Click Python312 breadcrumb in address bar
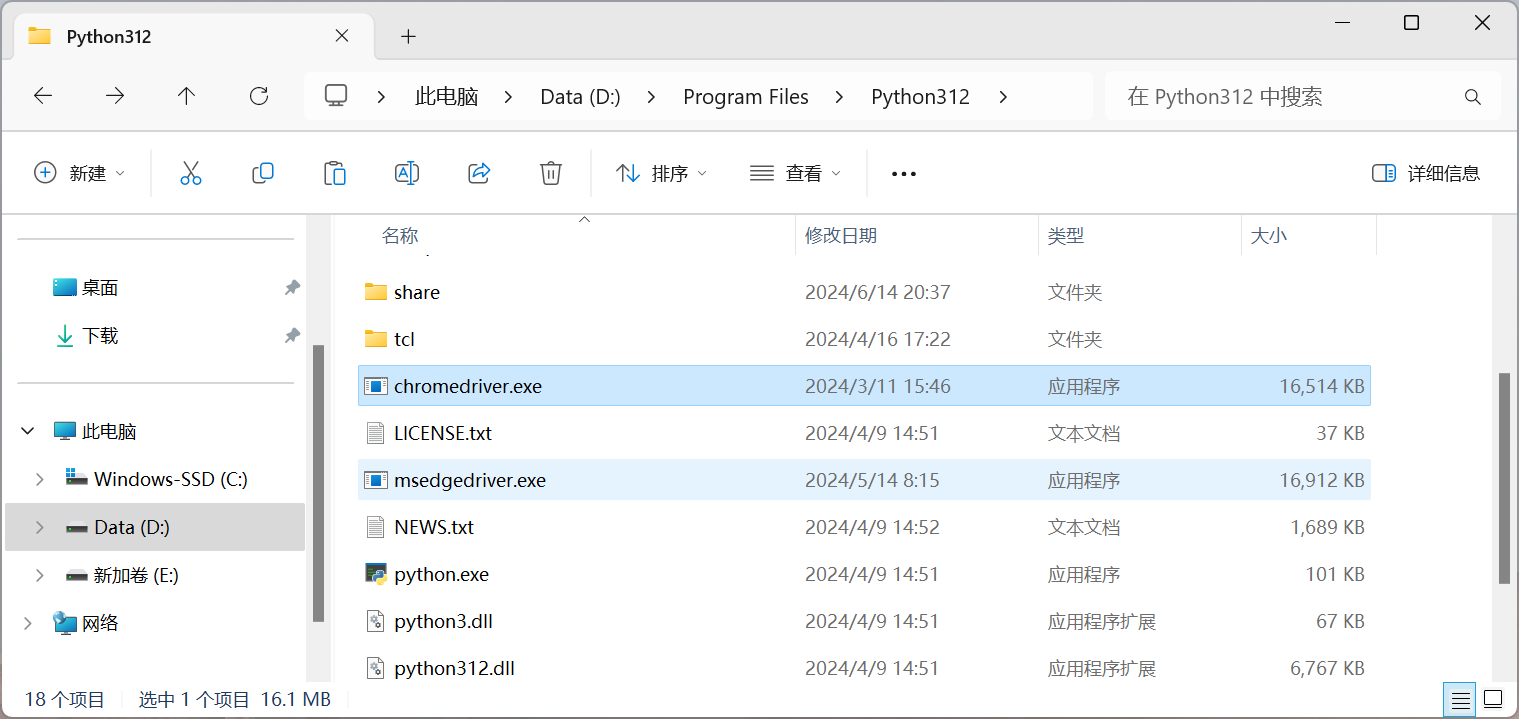This screenshot has height=719, width=1519. tap(920, 97)
